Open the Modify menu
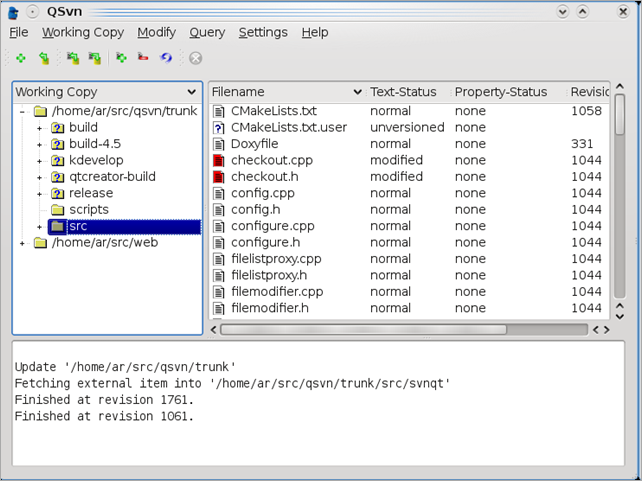Image resolution: width=642 pixels, height=481 pixels. pyautogui.click(x=156, y=32)
